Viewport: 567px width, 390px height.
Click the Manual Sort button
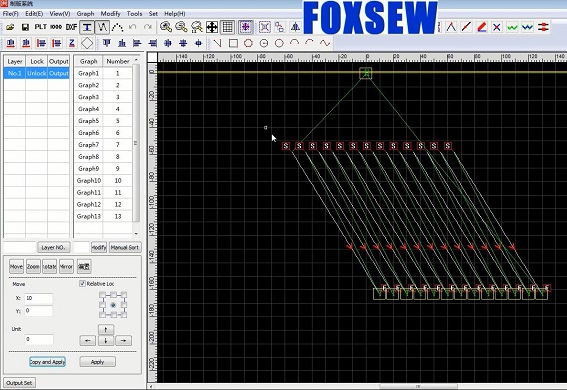pyautogui.click(x=125, y=247)
